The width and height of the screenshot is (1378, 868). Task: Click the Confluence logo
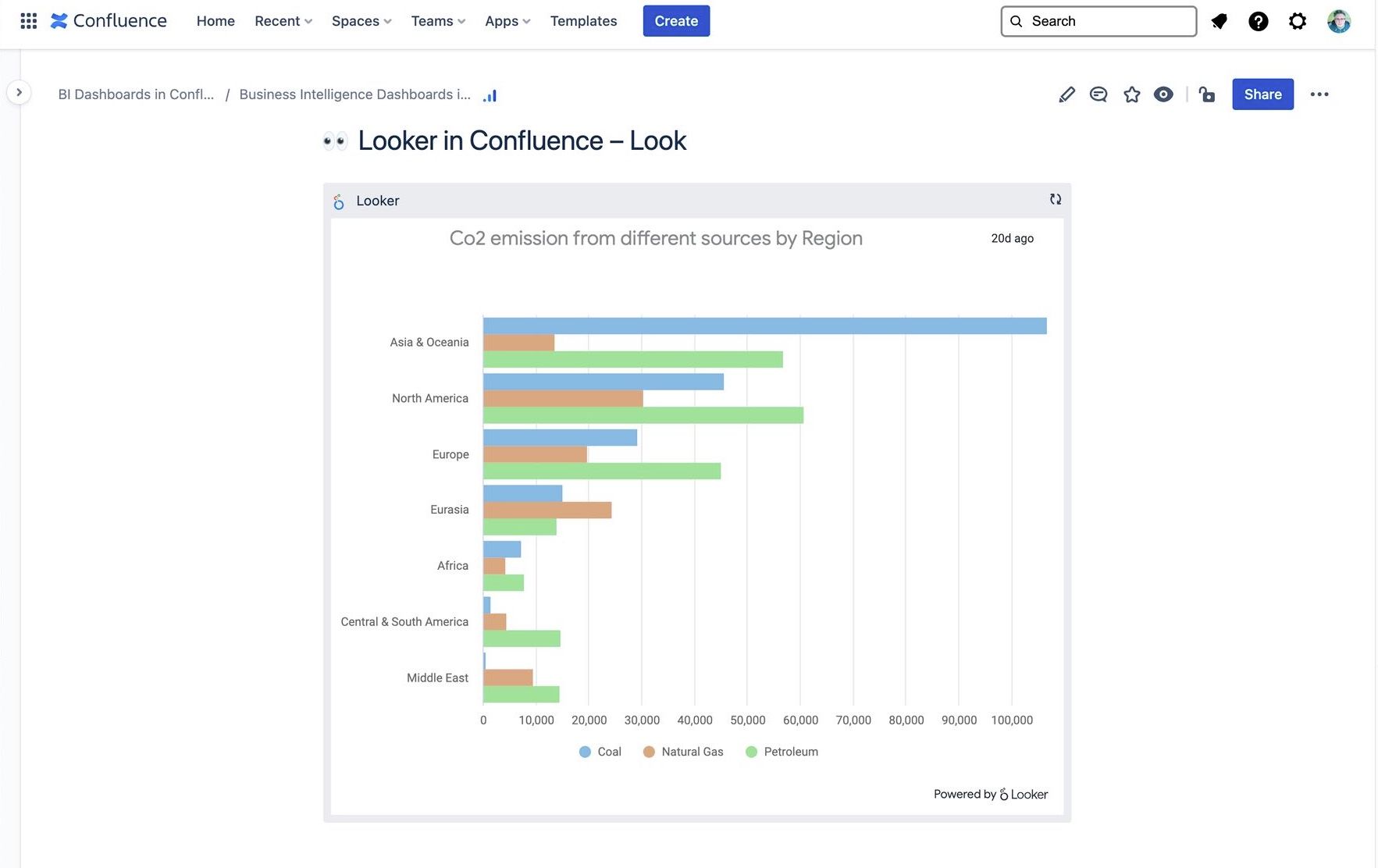coord(109,21)
